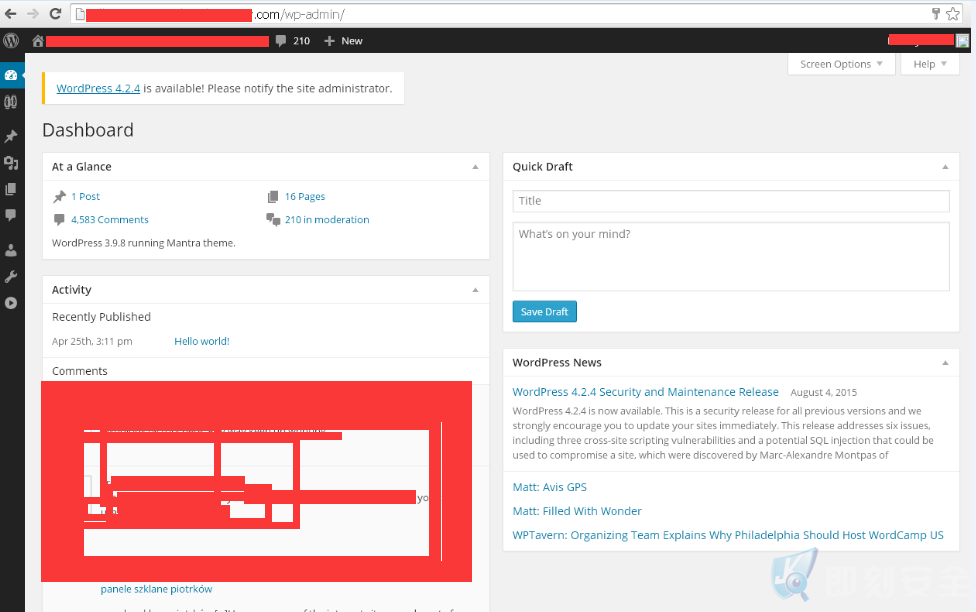Screen dimensions: 976x612
Task: Expand the Help dropdown
Action: click(x=930, y=64)
